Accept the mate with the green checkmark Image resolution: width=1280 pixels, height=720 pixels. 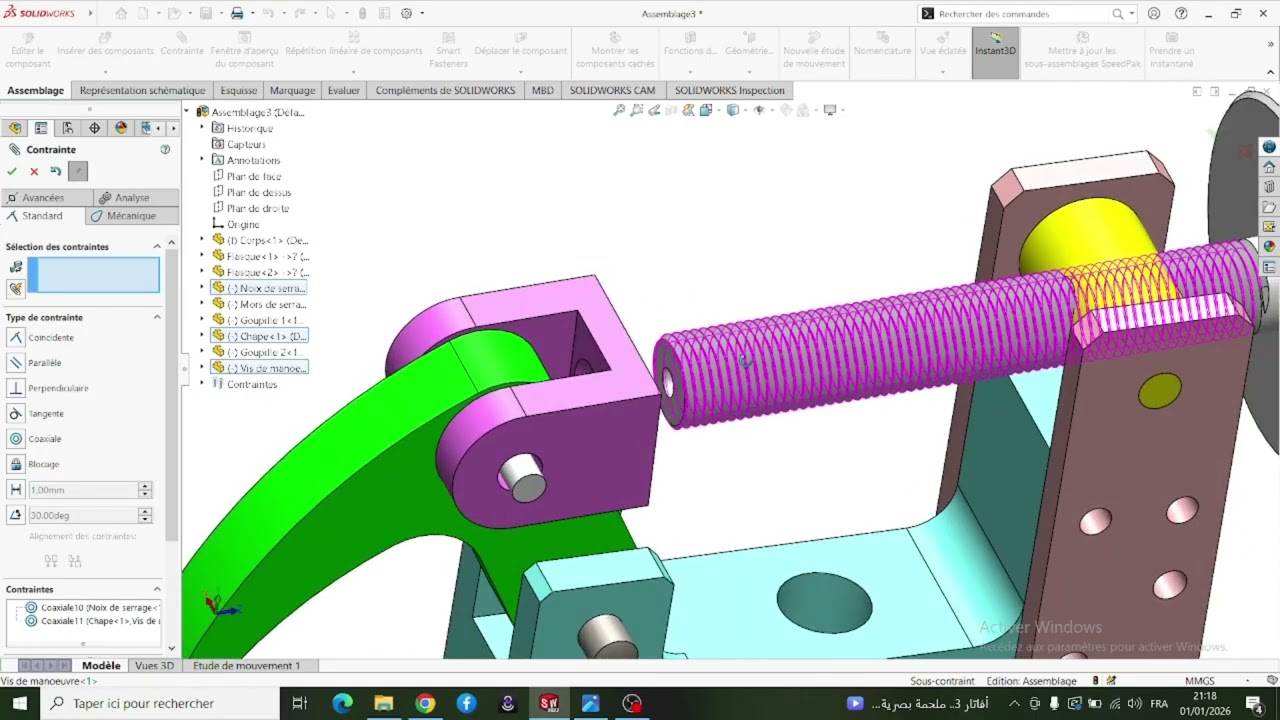(x=12, y=171)
